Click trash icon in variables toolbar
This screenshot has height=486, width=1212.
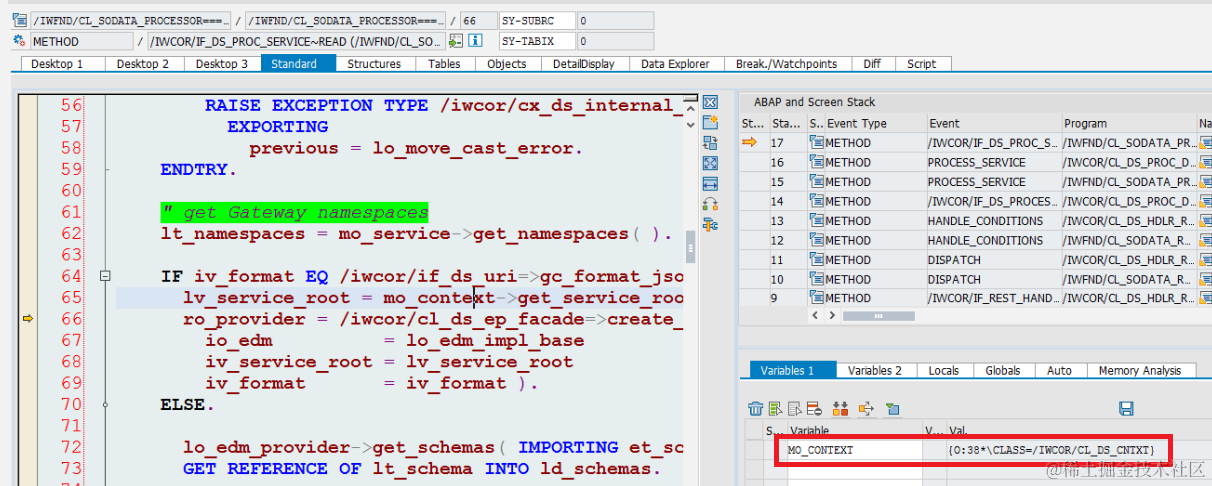click(x=756, y=408)
